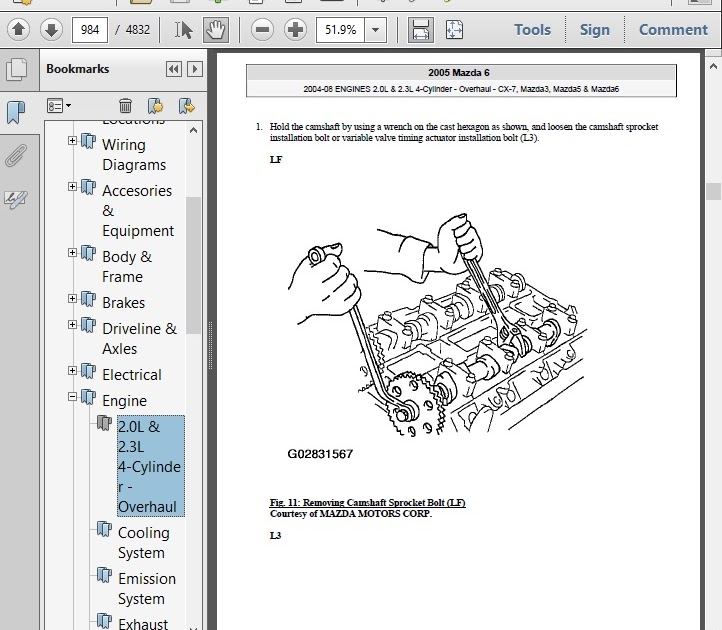Image resolution: width=722 pixels, height=630 pixels.
Task: Open Electrical bookmark
Action: coord(132,374)
